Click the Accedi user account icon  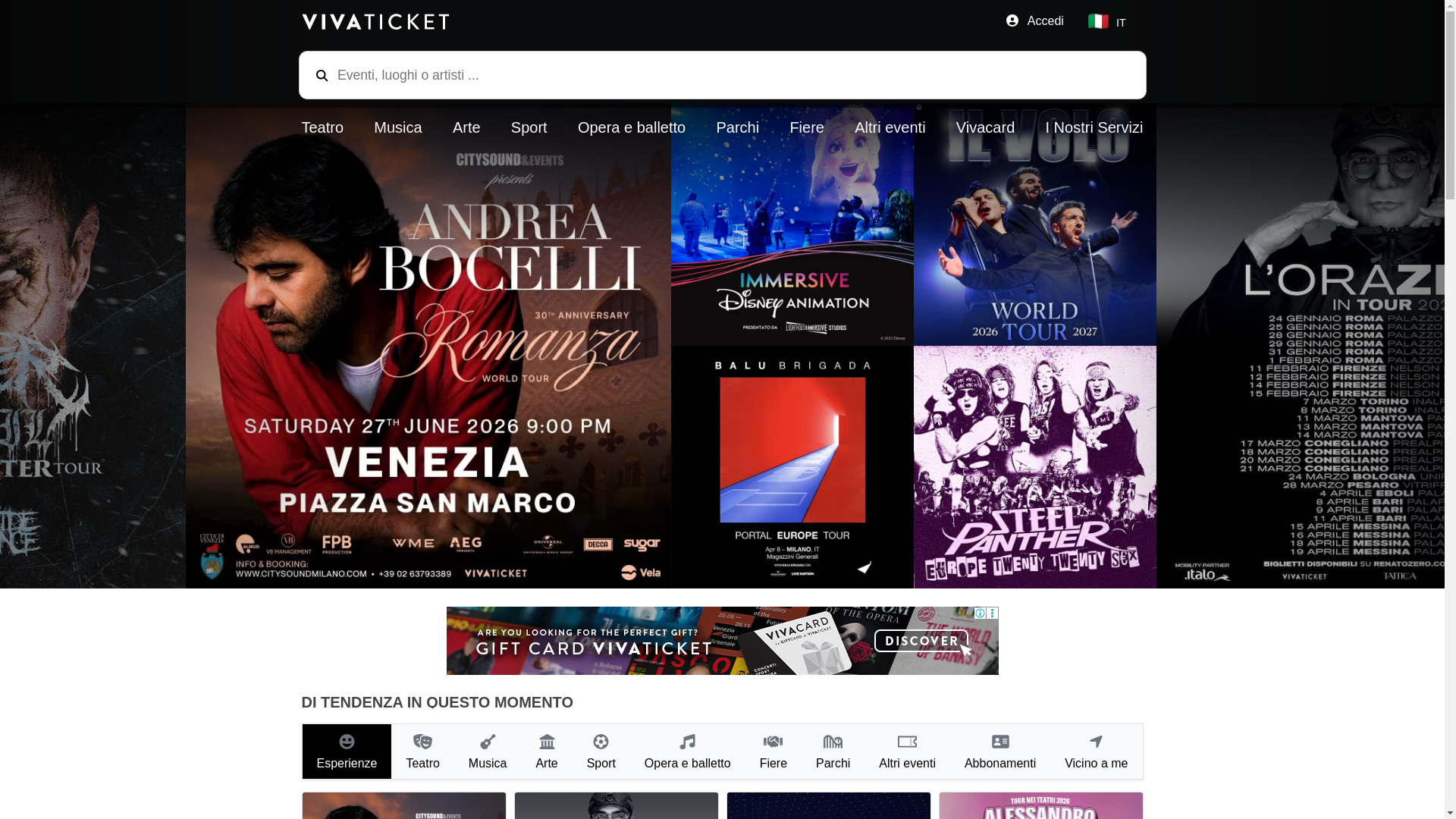point(1012,21)
